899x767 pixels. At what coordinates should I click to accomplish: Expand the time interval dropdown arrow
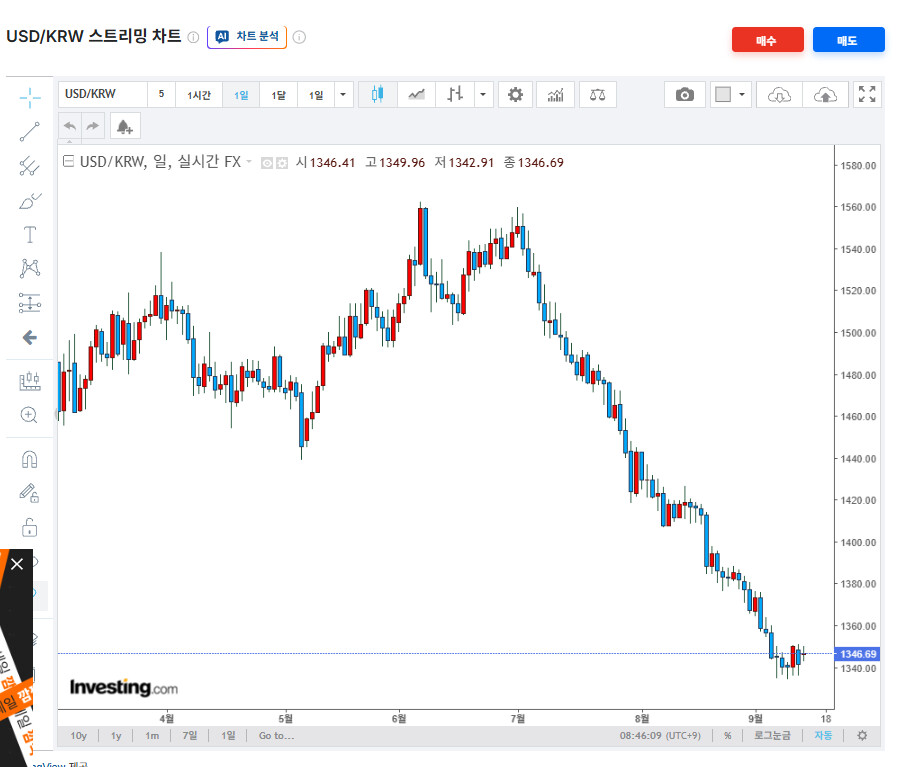tap(343, 95)
